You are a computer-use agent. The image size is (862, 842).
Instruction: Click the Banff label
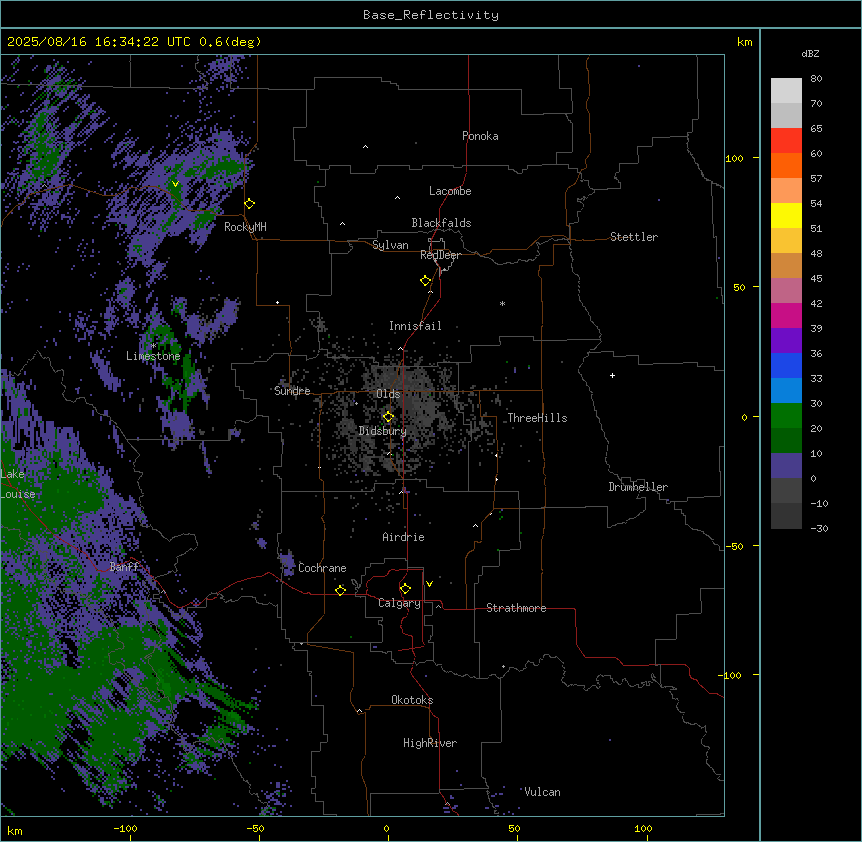tap(124, 567)
